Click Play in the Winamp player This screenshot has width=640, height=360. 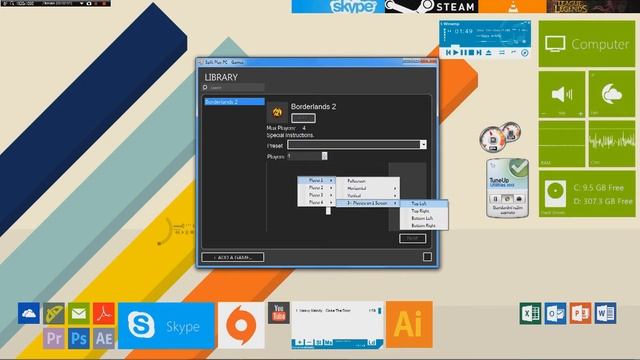pyautogui.click(x=456, y=53)
